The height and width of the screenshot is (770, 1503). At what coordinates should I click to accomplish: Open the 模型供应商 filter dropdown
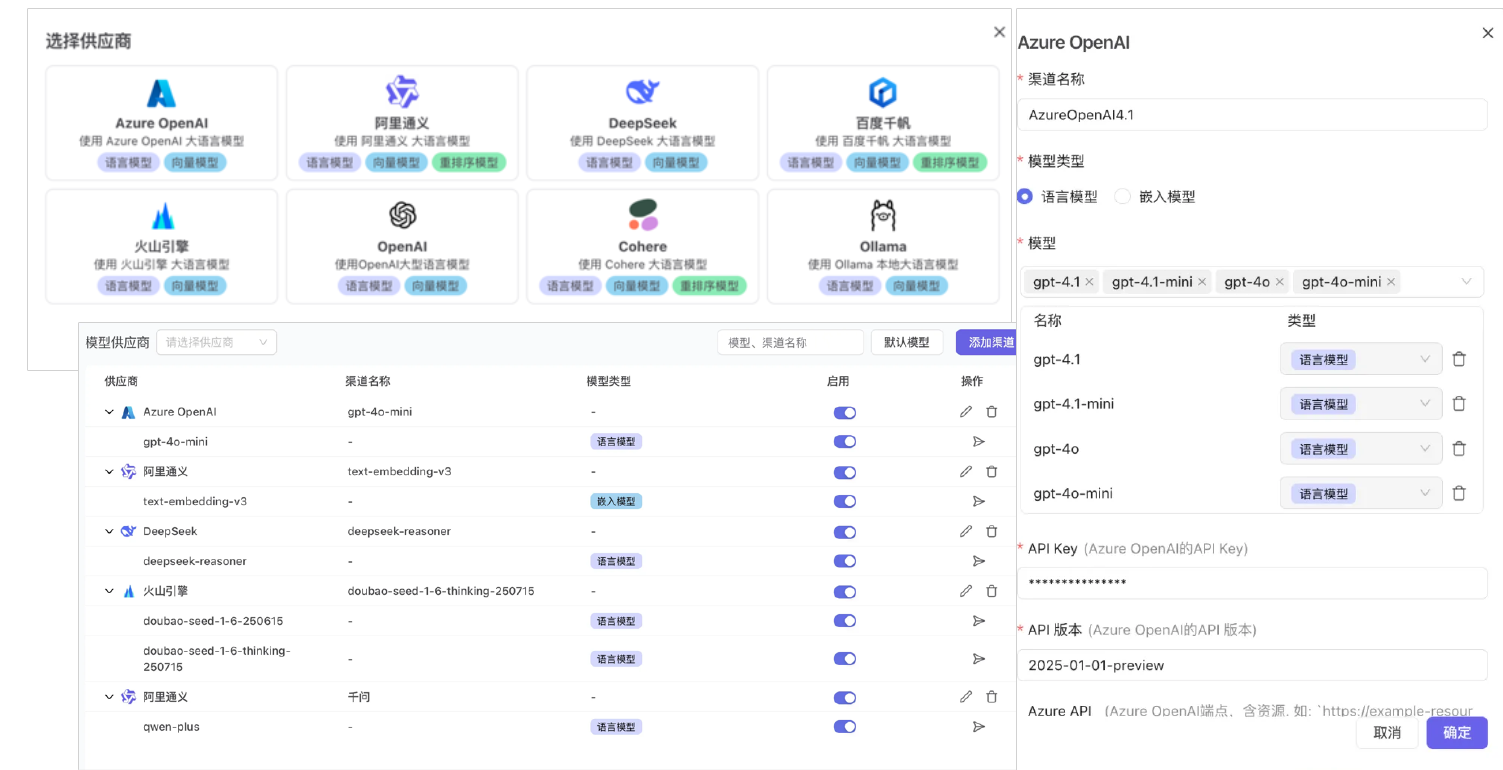[x=216, y=342]
